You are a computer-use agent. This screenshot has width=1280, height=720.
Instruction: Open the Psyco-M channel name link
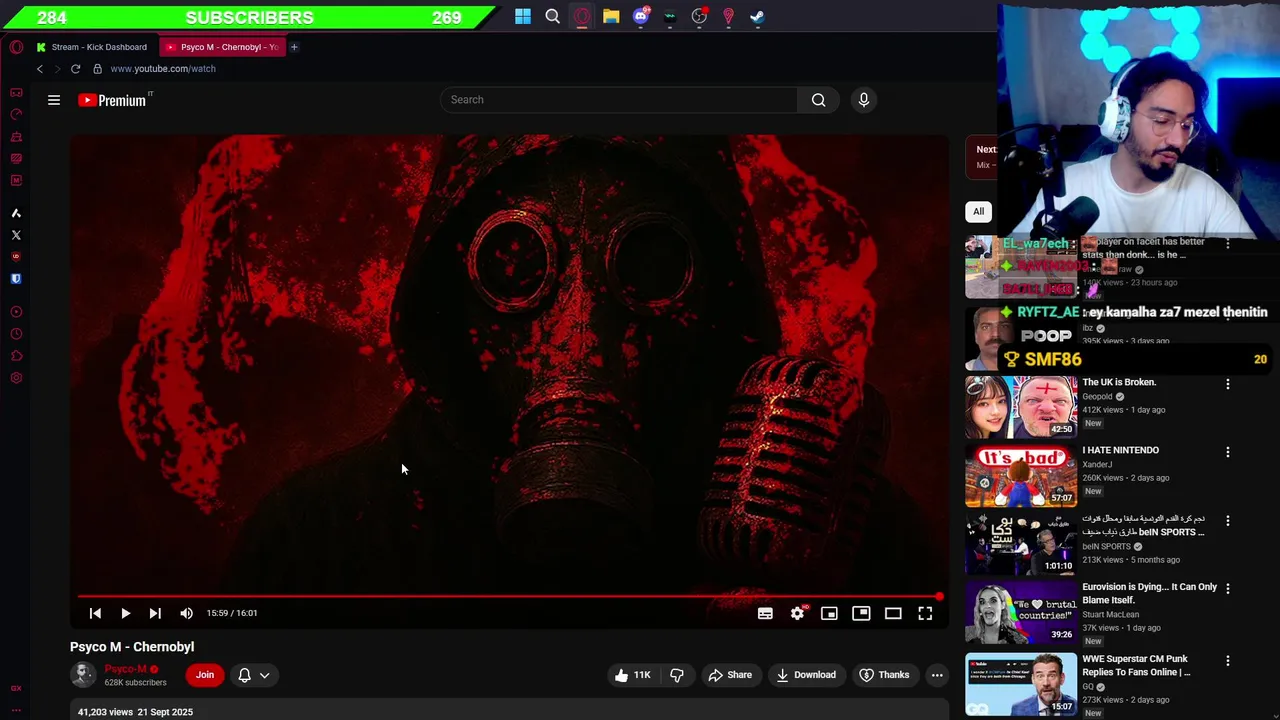[x=126, y=669]
